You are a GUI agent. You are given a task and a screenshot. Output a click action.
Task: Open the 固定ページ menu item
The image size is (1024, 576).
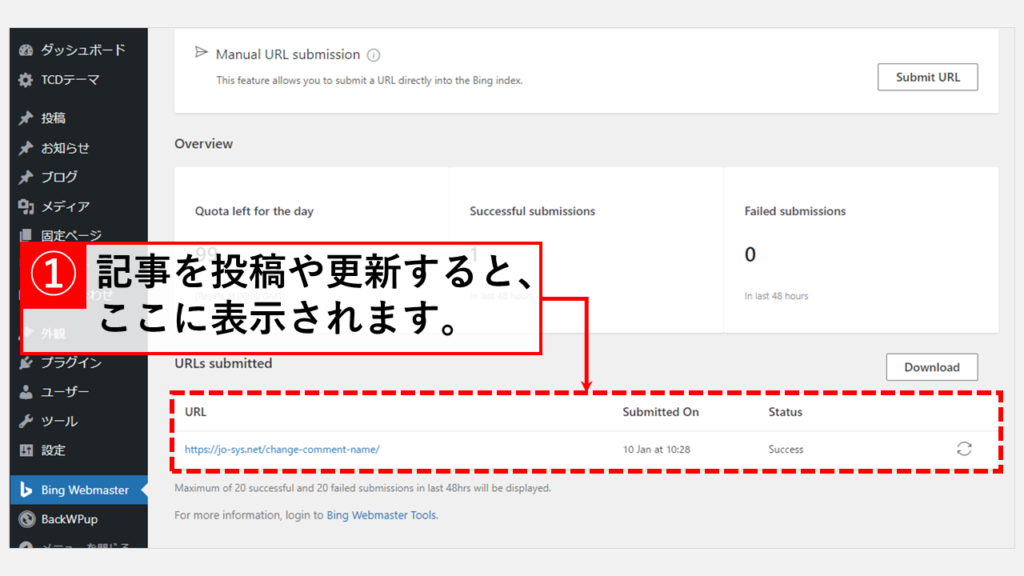tap(71, 236)
